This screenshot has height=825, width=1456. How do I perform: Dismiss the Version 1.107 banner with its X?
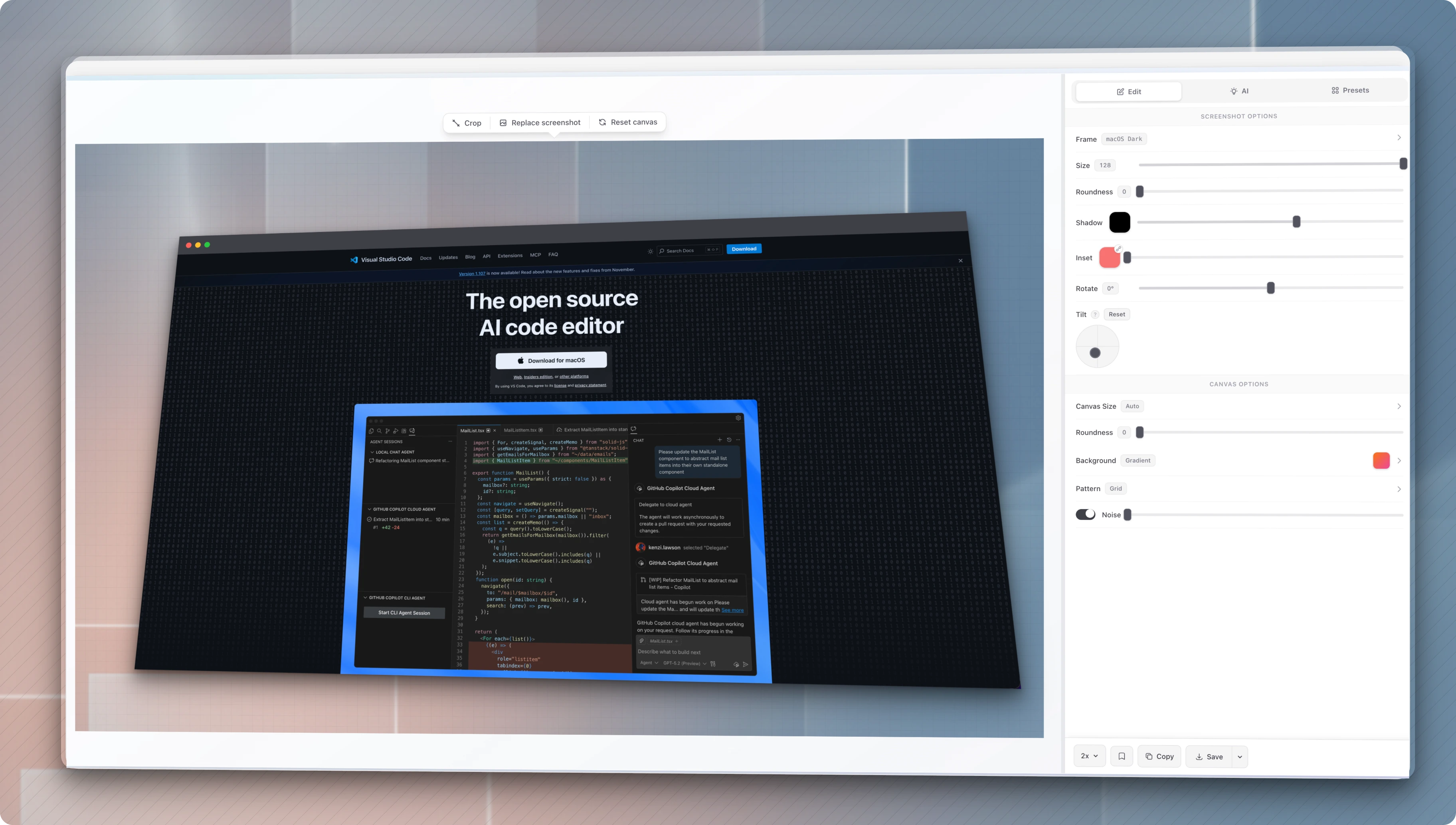(960, 261)
